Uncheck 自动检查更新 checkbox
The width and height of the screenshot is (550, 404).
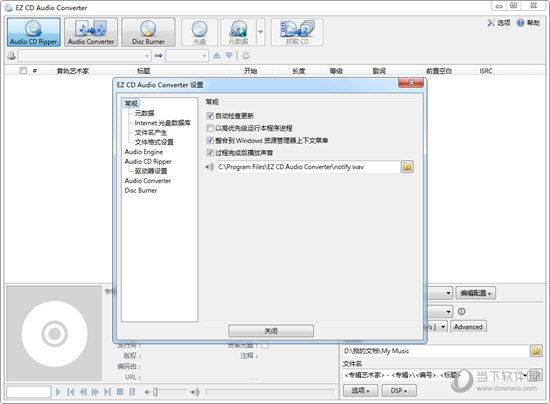point(210,116)
